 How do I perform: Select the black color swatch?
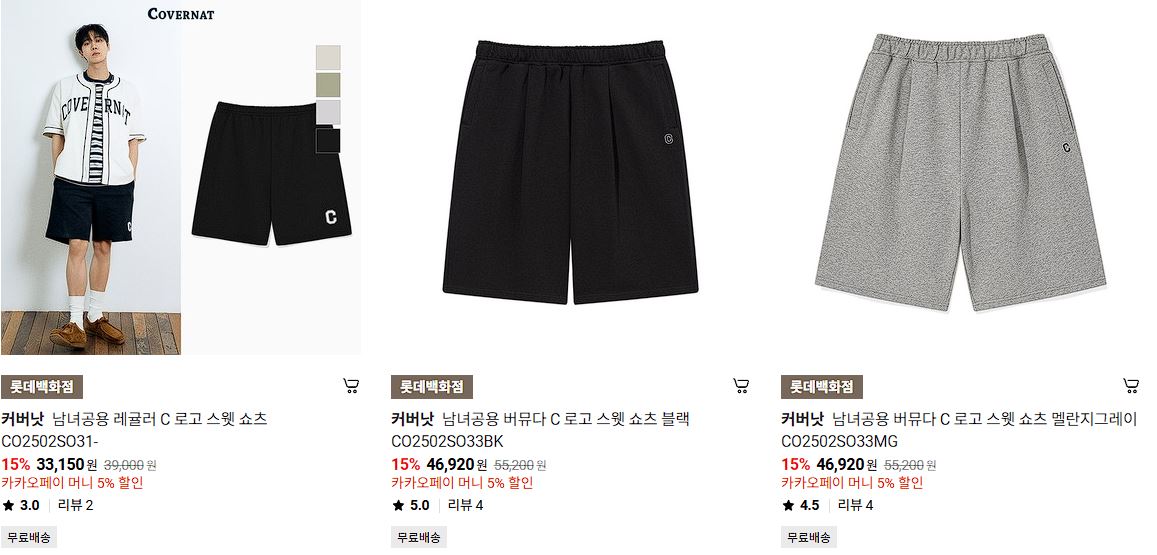coord(328,139)
